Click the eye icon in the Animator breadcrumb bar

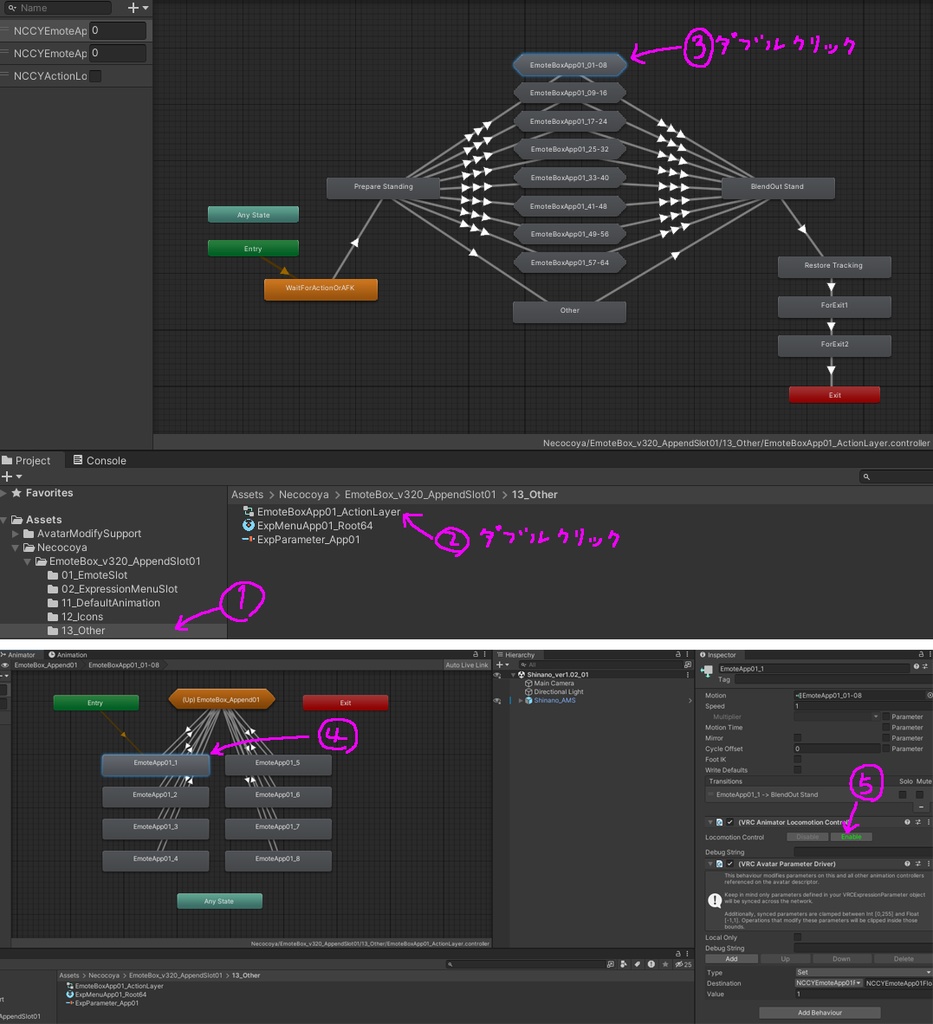tap(5, 667)
